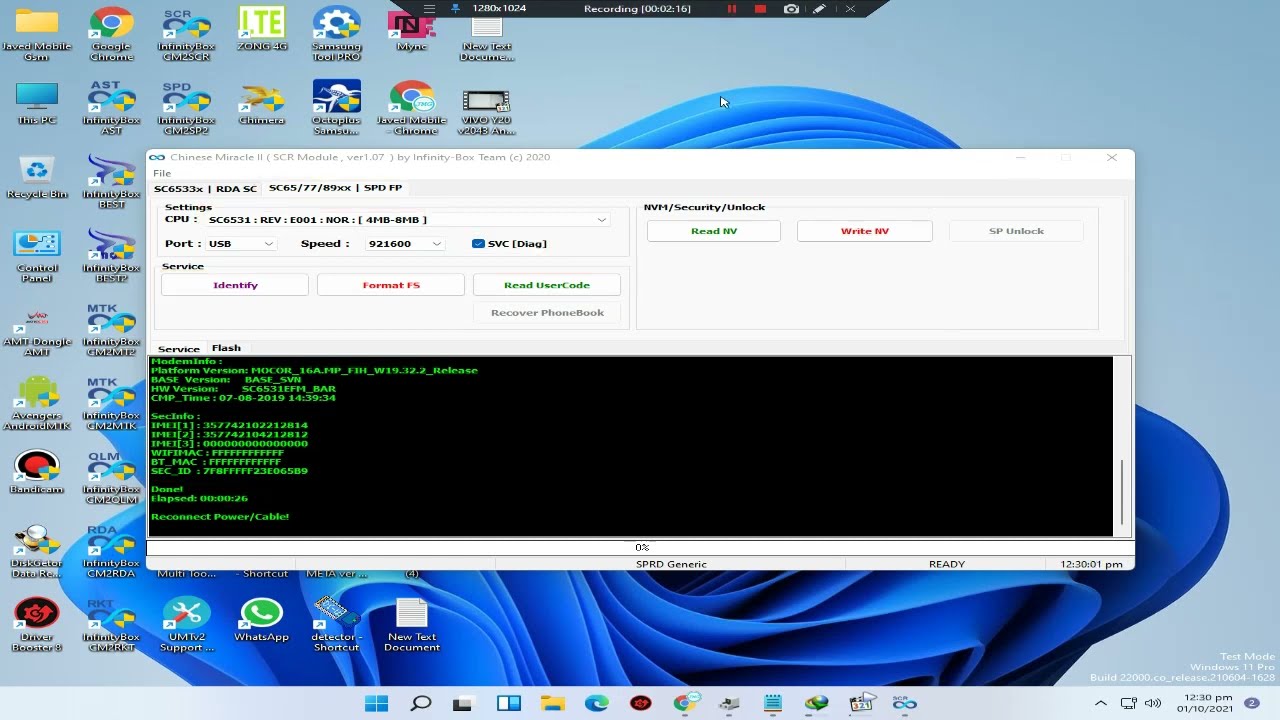Image resolution: width=1280 pixels, height=720 pixels.
Task: Show hidden system tray icons
Action: pos(1101,703)
